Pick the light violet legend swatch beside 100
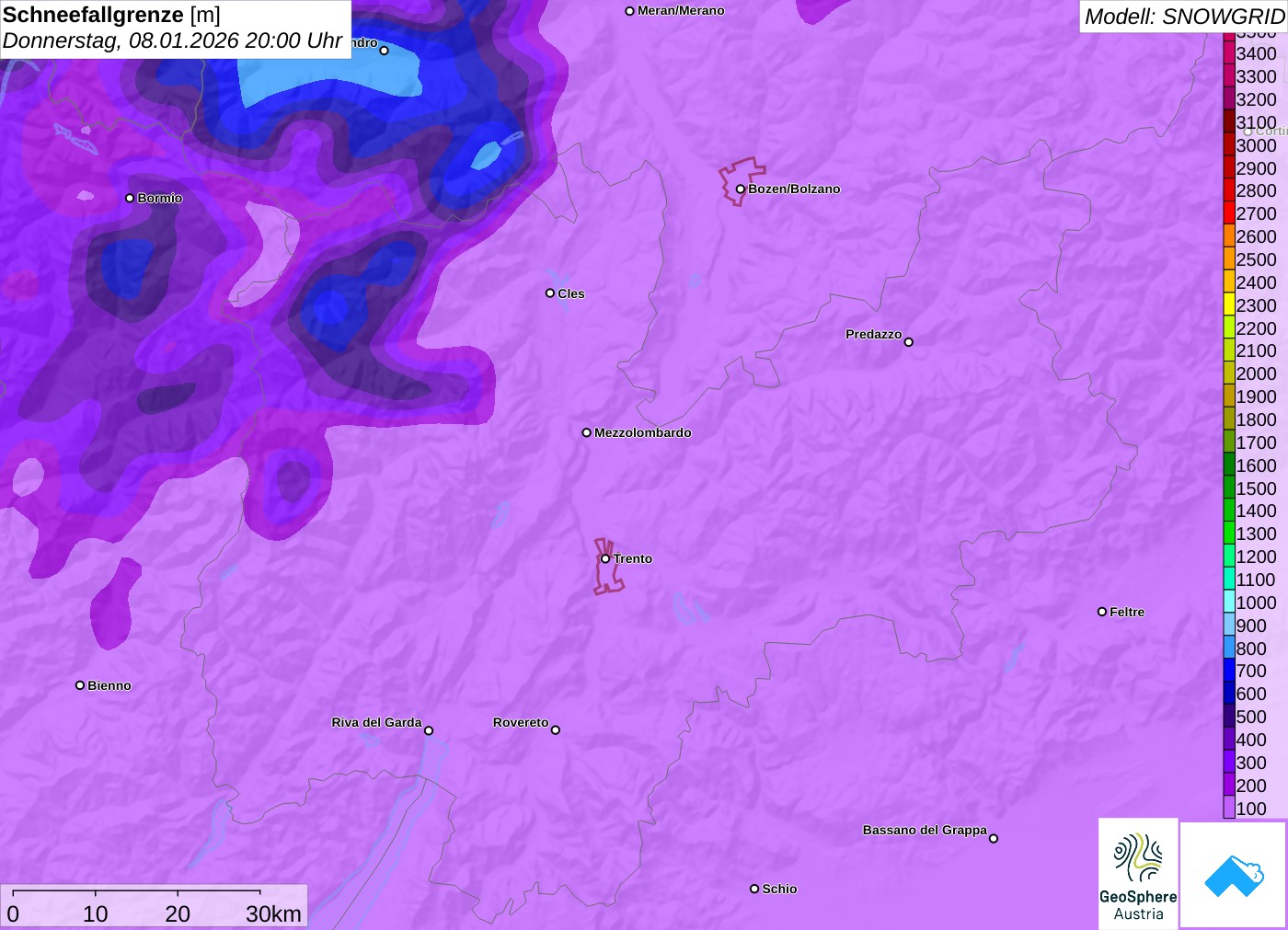The height and width of the screenshot is (930, 1288). coord(1229,808)
